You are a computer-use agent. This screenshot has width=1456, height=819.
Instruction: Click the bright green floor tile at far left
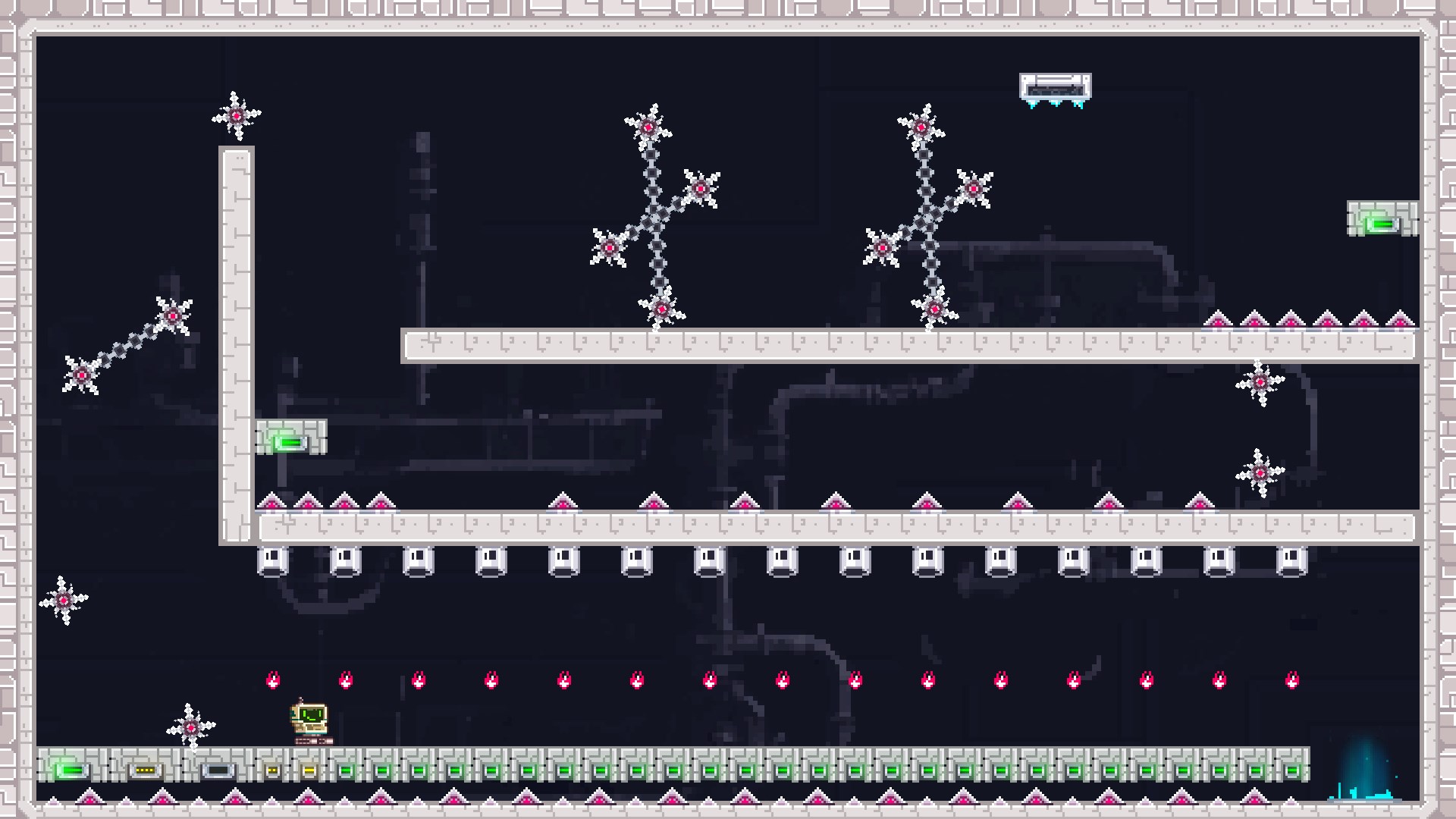(x=72, y=765)
